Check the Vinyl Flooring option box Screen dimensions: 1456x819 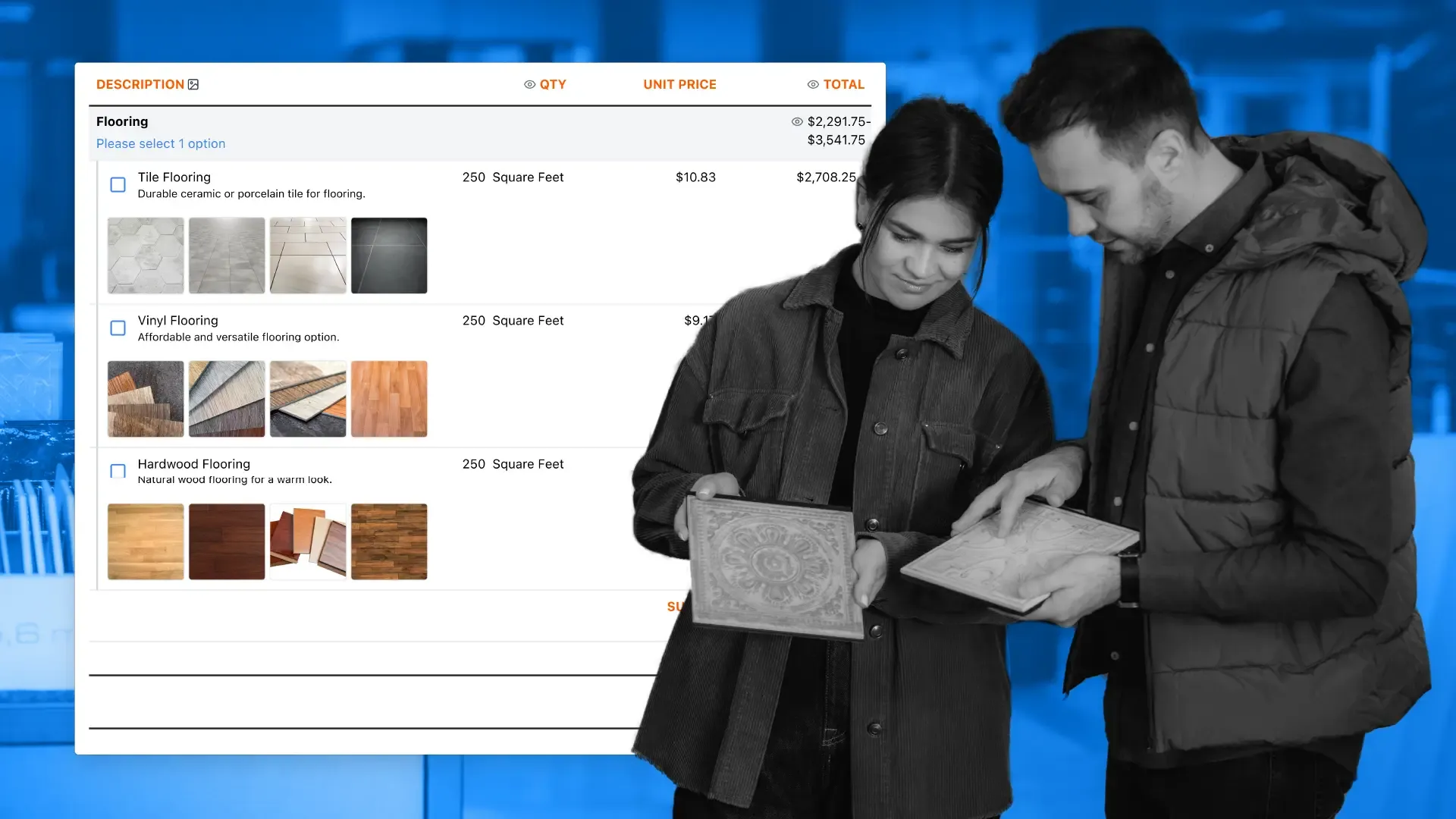point(118,328)
